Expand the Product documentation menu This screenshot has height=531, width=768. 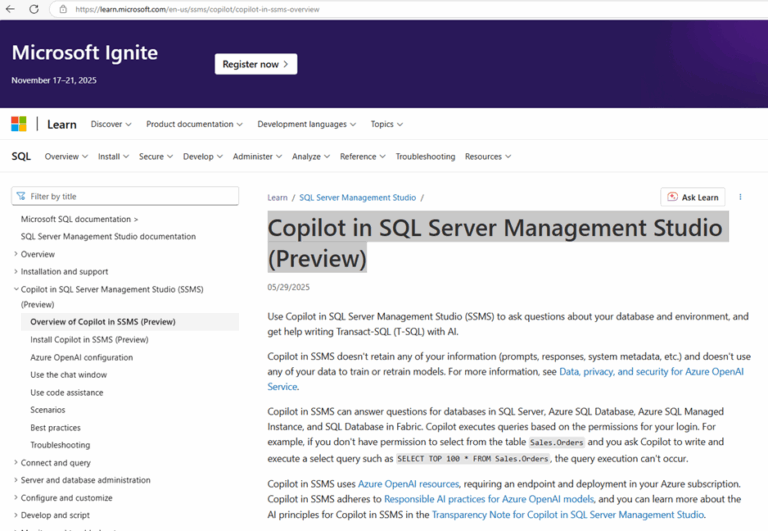pos(194,124)
